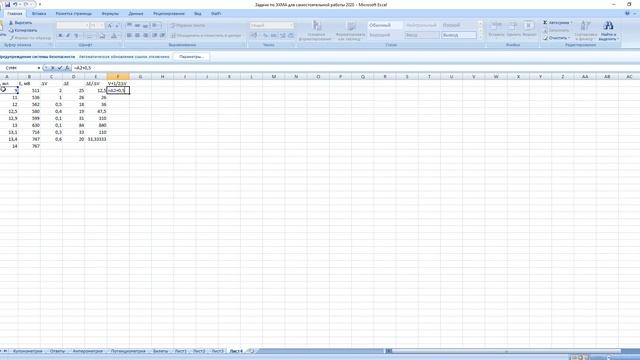Customize Quick Access Toolbar dropdown
The width and height of the screenshot is (640, 360).
(x=40, y=4)
